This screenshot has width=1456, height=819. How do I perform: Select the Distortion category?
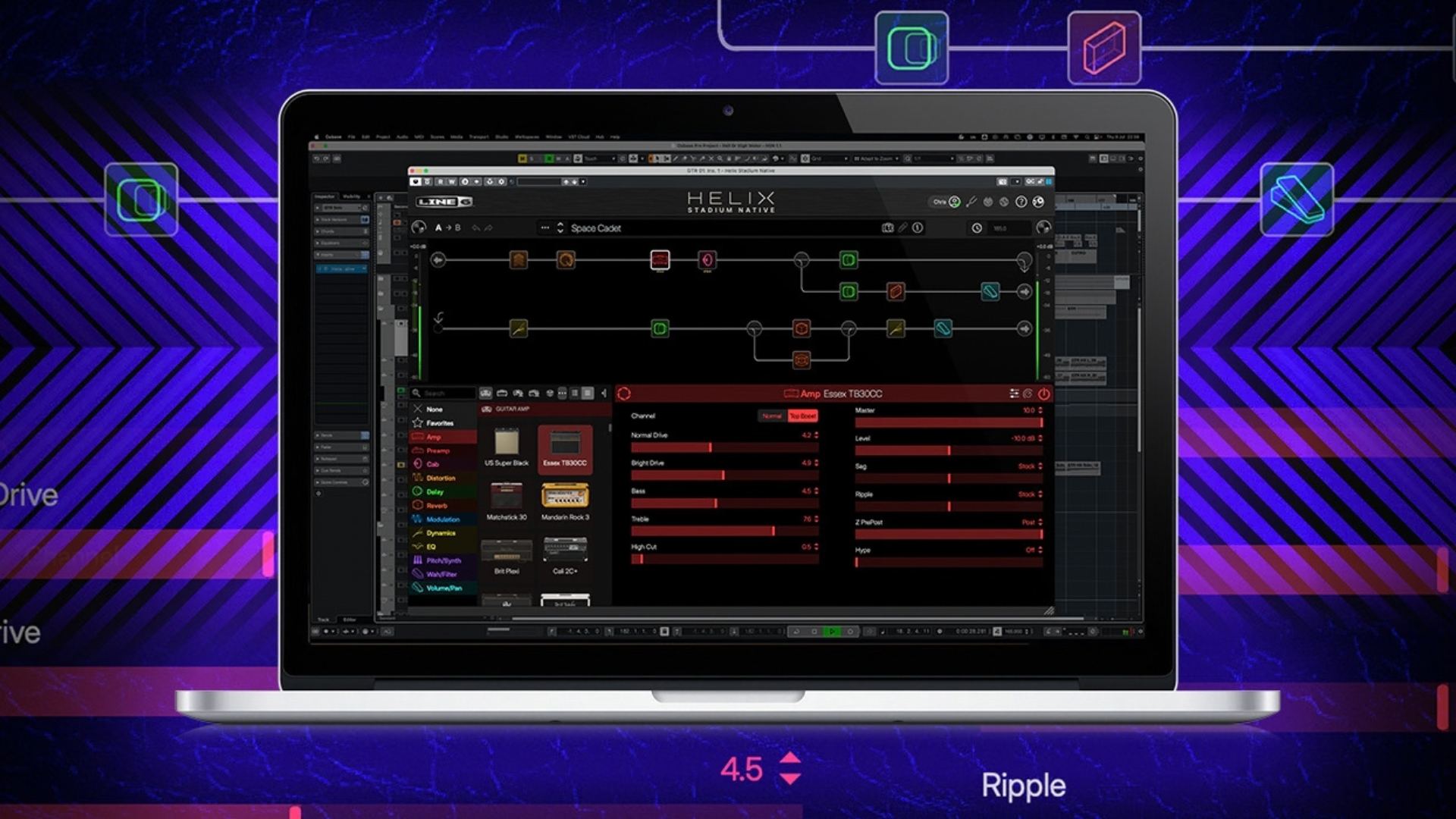pyautogui.click(x=443, y=478)
